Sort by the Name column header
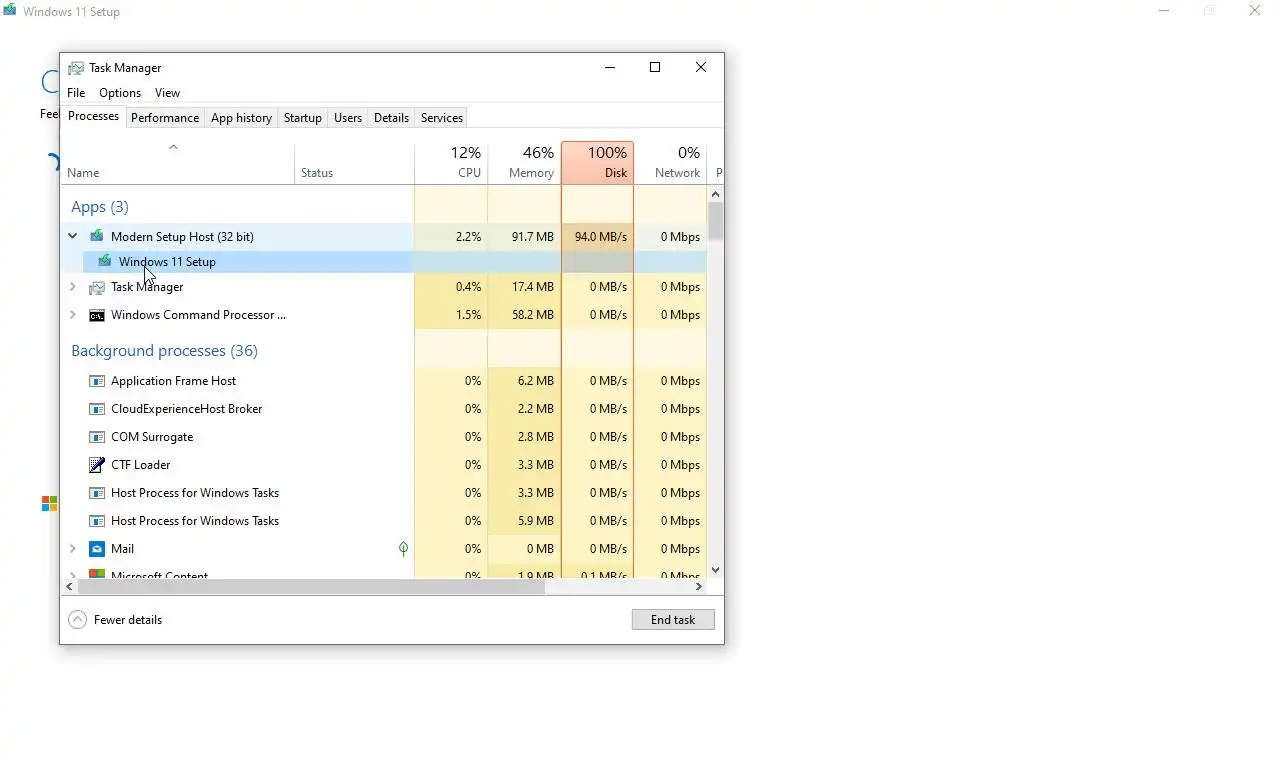The width and height of the screenshot is (1280, 768). (178, 164)
